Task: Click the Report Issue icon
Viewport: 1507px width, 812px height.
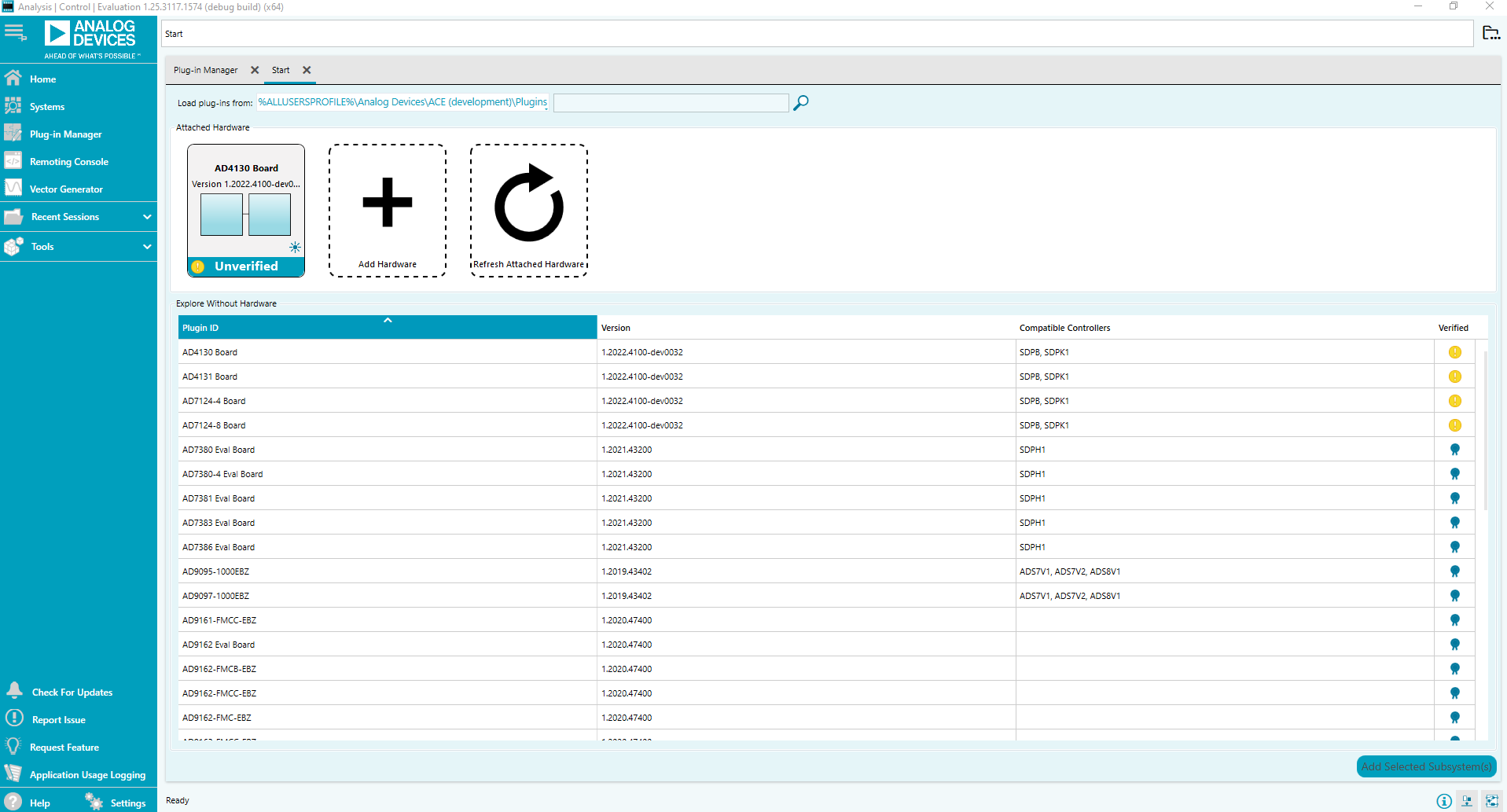Action: [14, 718]
